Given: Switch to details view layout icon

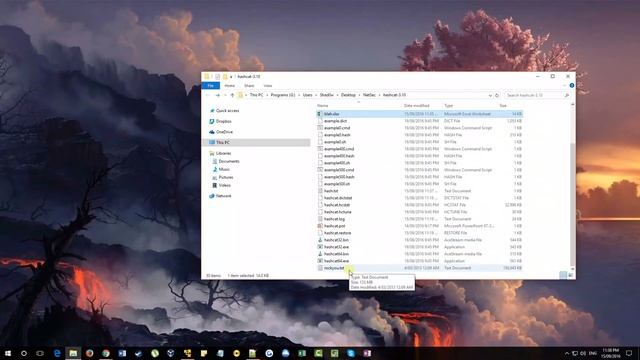Looking at the screenshot, I should 563,276.
